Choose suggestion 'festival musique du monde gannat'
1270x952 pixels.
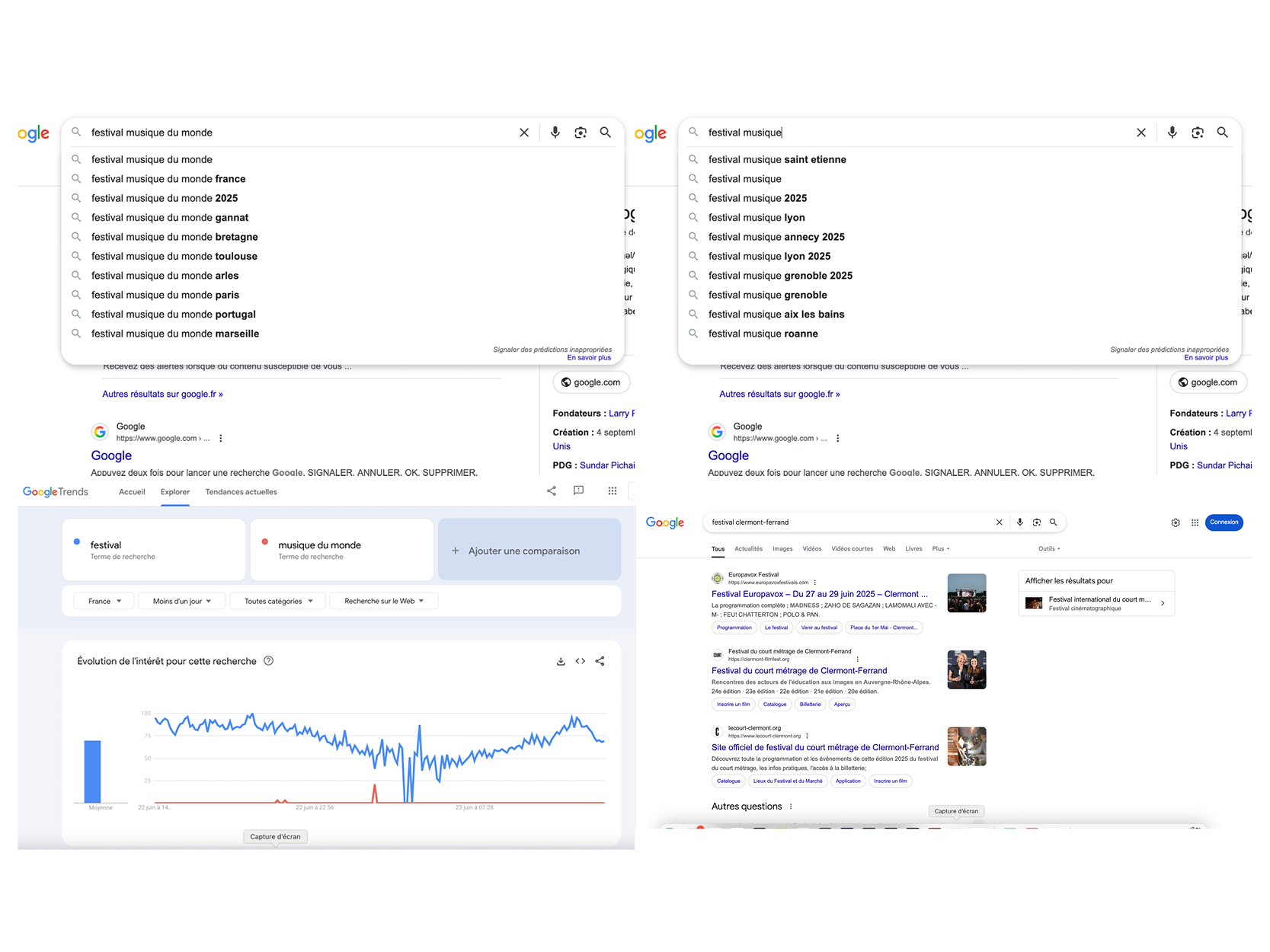pyautogui.click(x=170, y=217)
